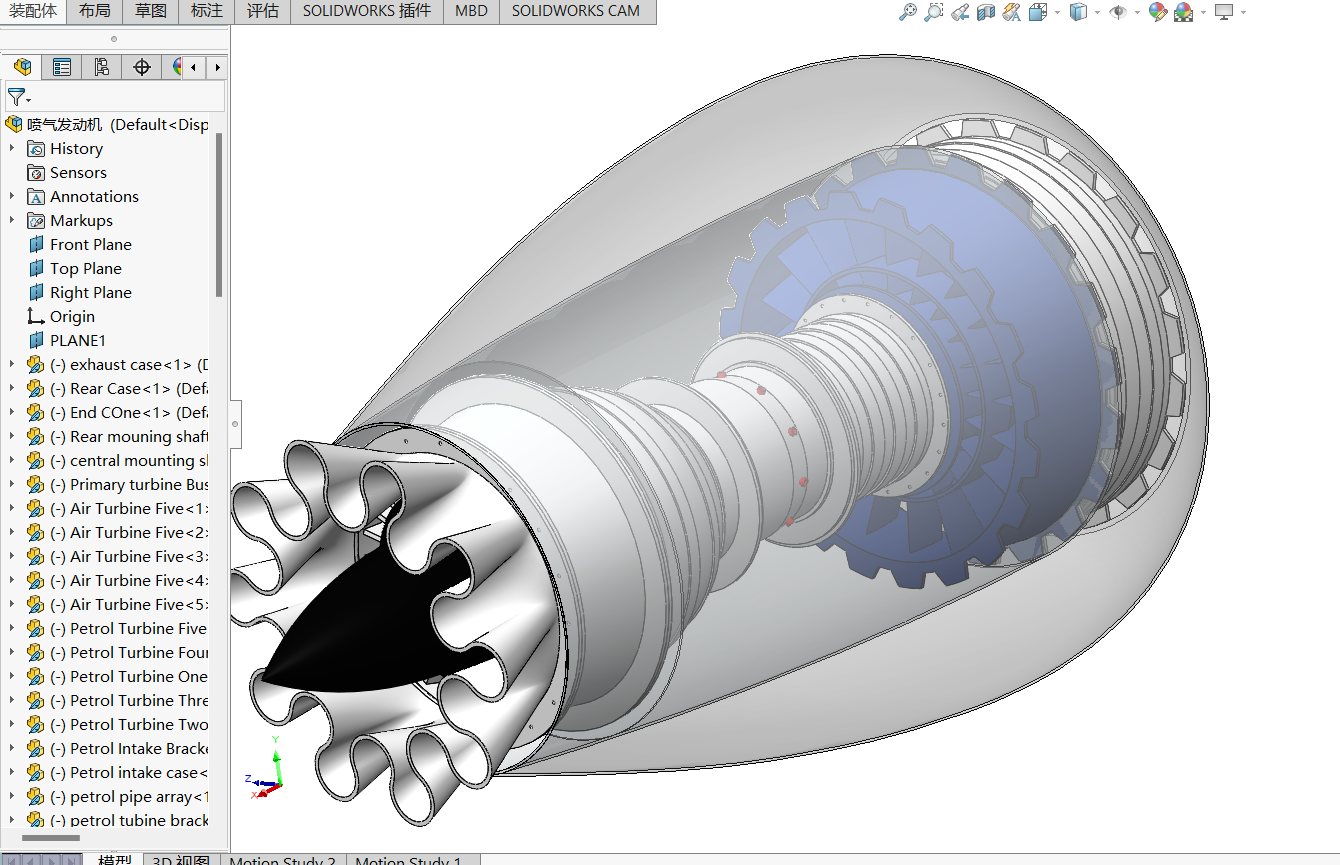Image resolution: width=1340 pixels, height=865 pixels.
Task: Click the vertical scrollbar of the feature tree
Action: [x=219, y=215]
